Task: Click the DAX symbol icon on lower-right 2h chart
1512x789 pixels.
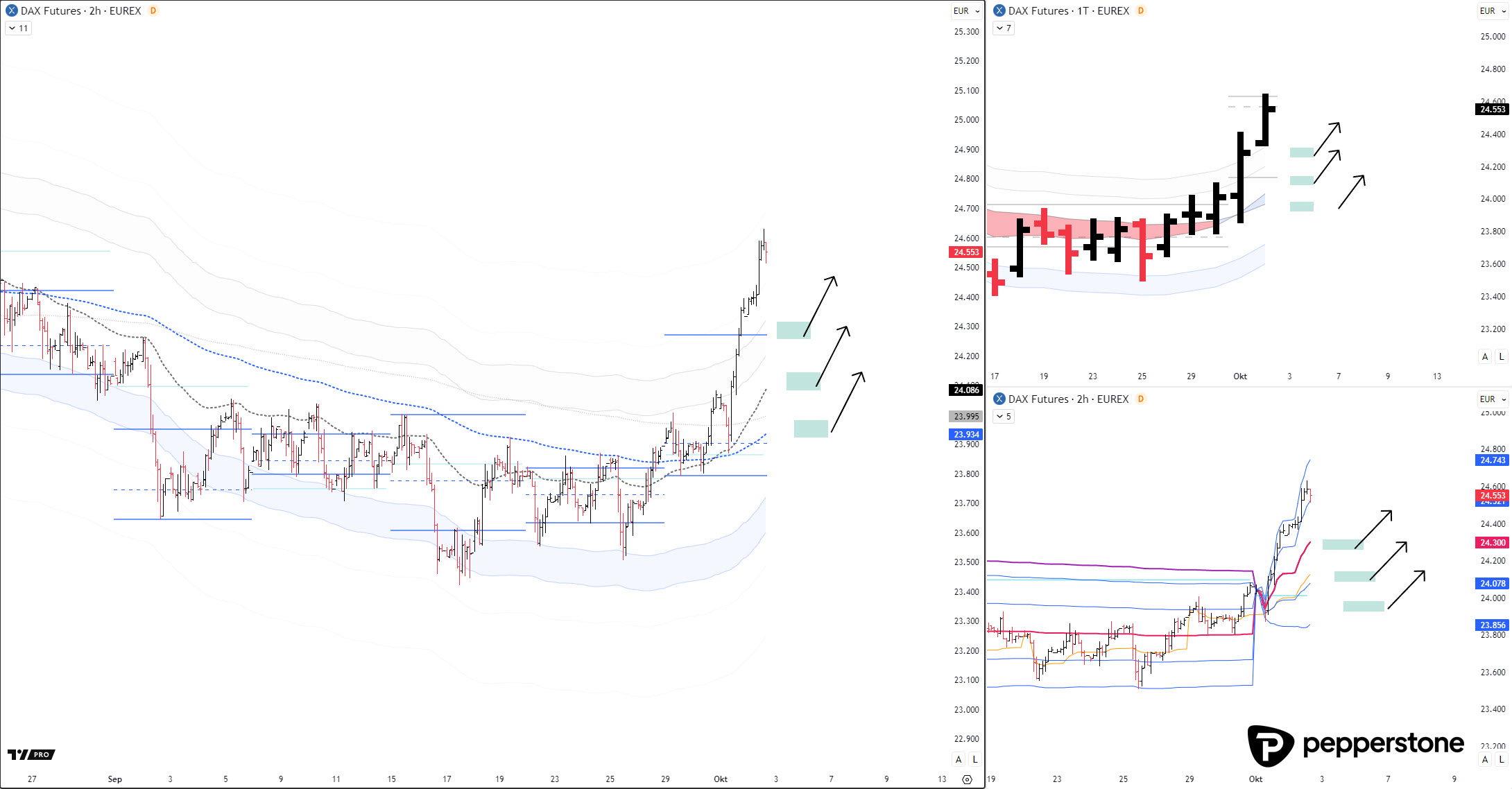Action: pyautogui.click(x=999, y=399)
